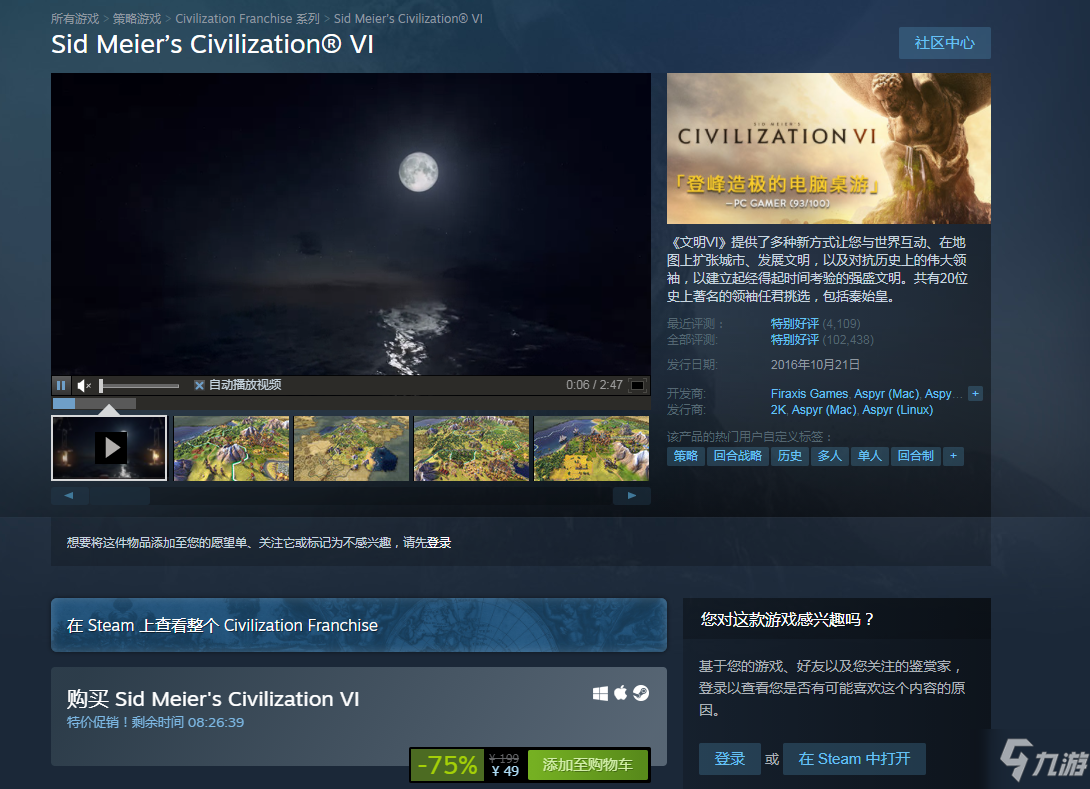Viewport: 1090px width, 789px height.
Task: Click the SteamOS platform icon
Action: tap(641, 693)
